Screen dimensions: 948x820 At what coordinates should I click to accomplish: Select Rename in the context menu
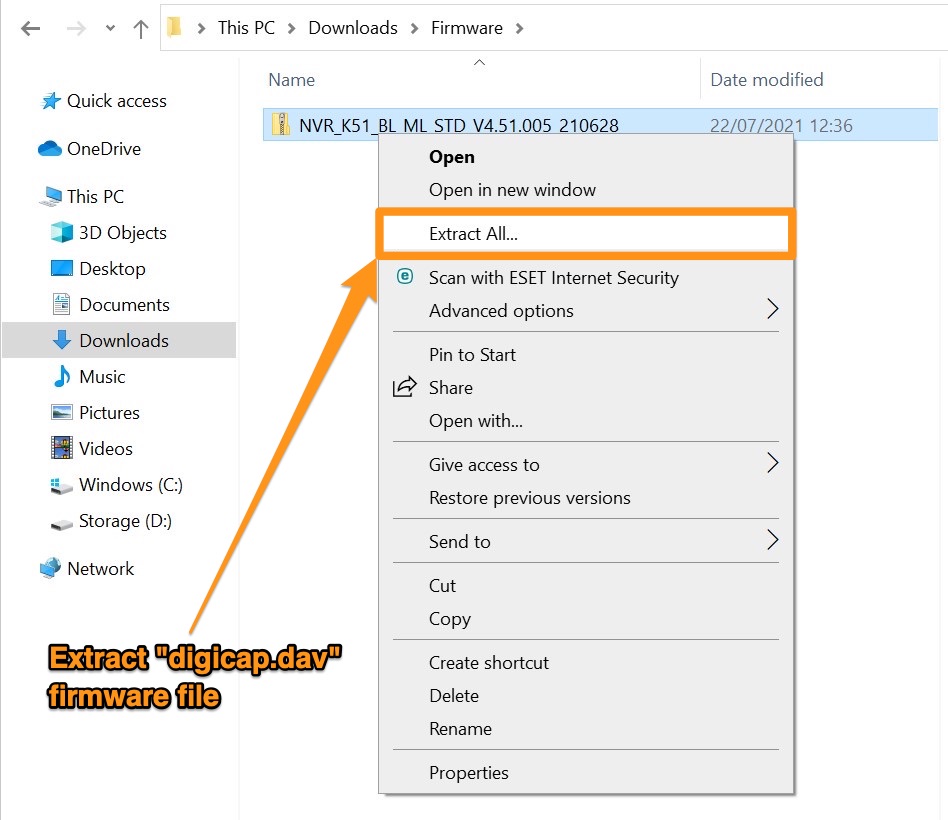coord(459,728)
